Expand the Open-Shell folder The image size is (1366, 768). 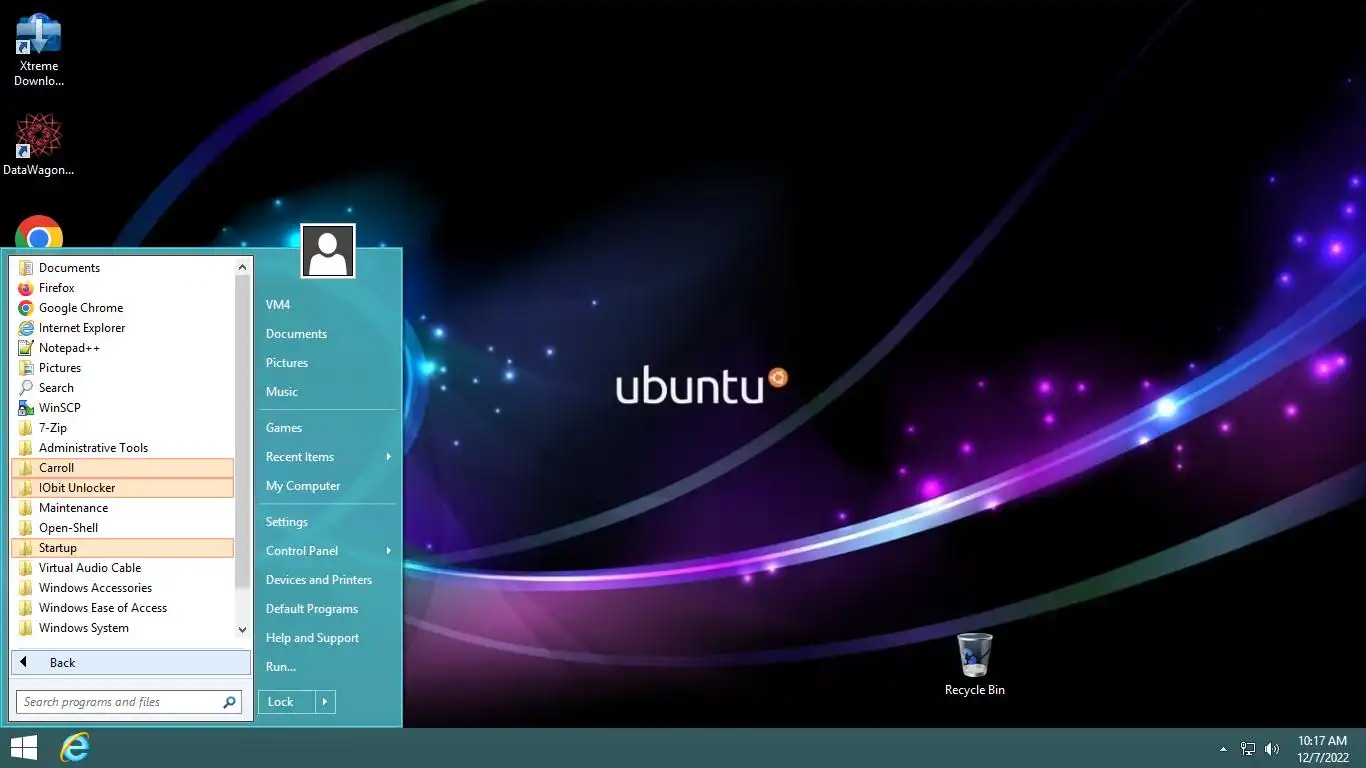click(x=122, y=528)
